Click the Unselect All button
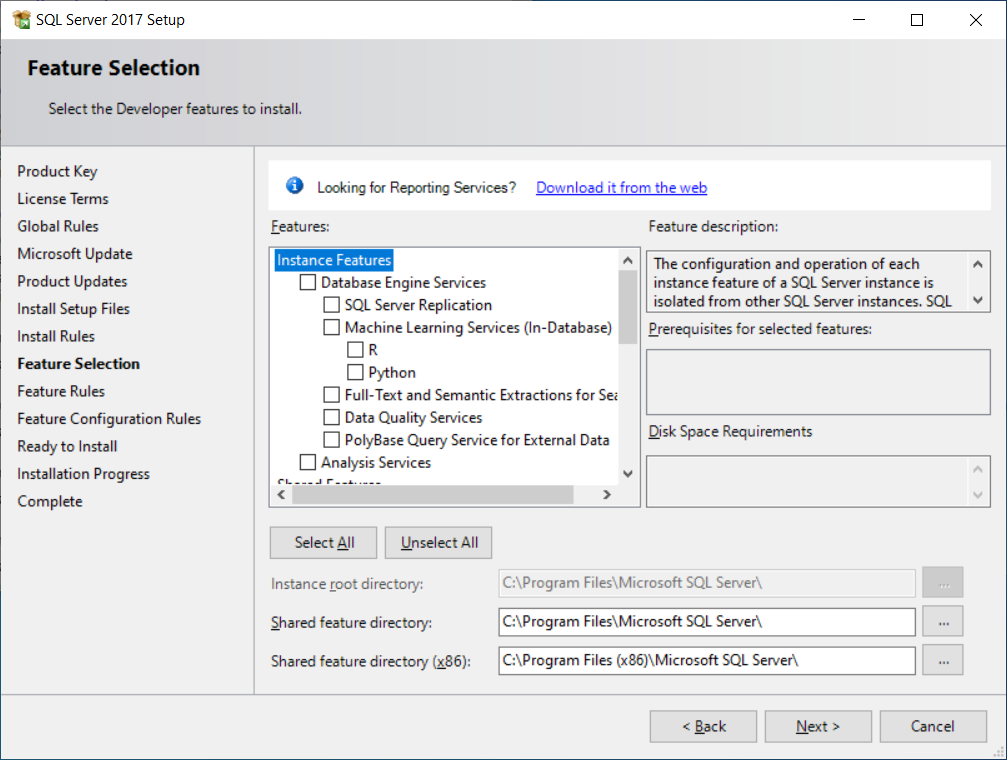This screenshot has width=1007, height=760. pyautogui.click(x=439, y=543)
